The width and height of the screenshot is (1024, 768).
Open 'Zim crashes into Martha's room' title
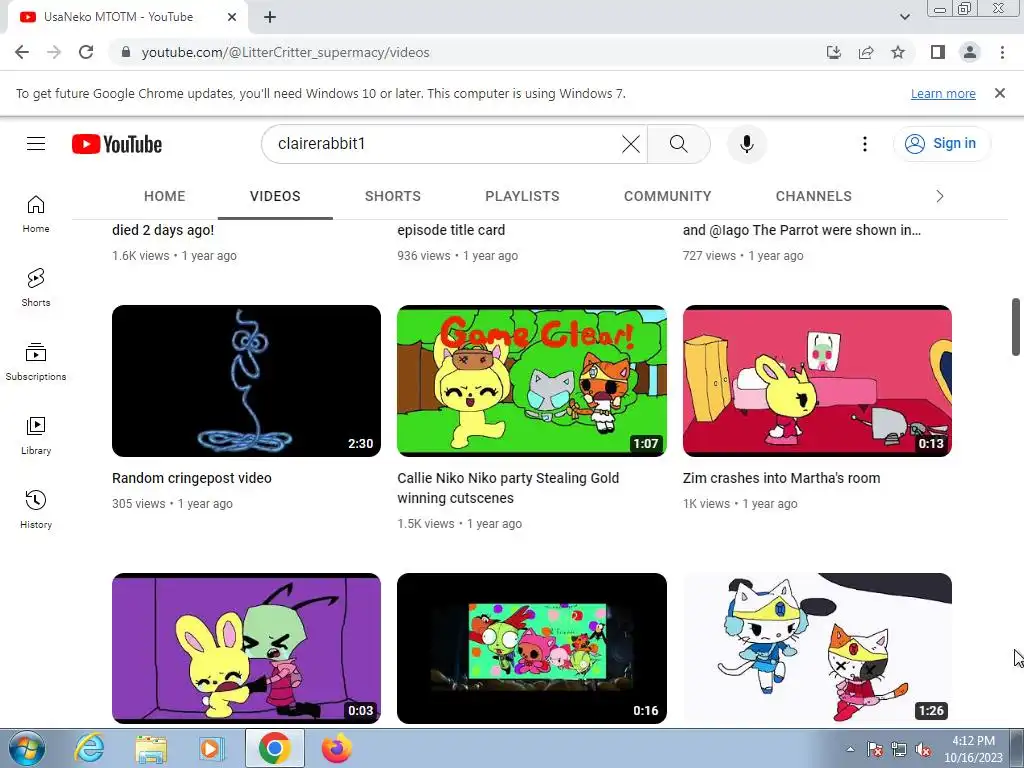click(782, 478)
